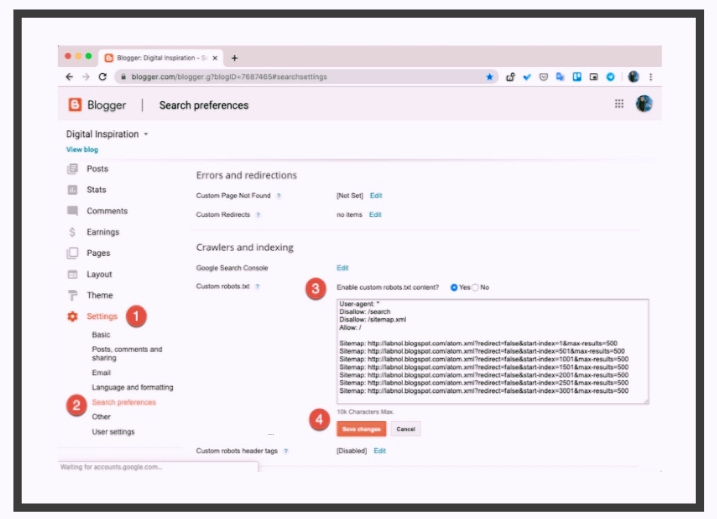Viewport: 717px width, 519px height.
Task: Open the Posts section
Action: (x=97, y=169)
